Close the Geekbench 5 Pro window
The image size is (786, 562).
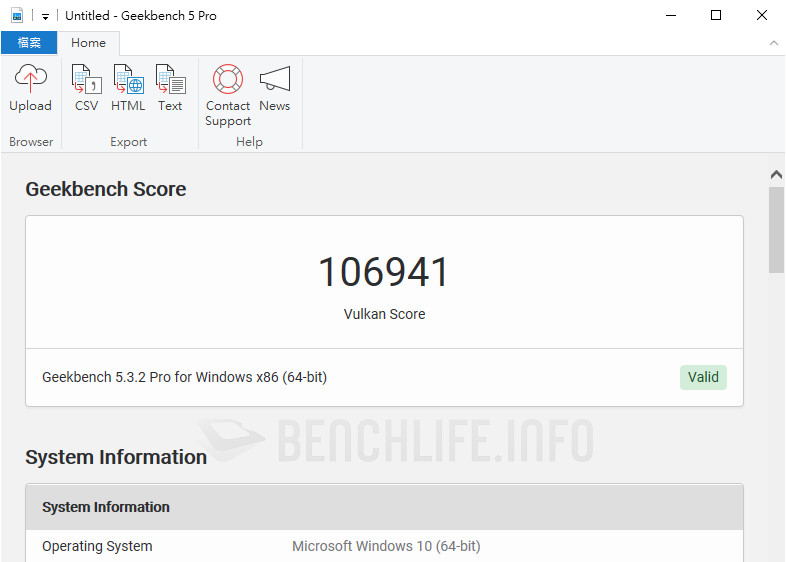[x=761, y=16]
